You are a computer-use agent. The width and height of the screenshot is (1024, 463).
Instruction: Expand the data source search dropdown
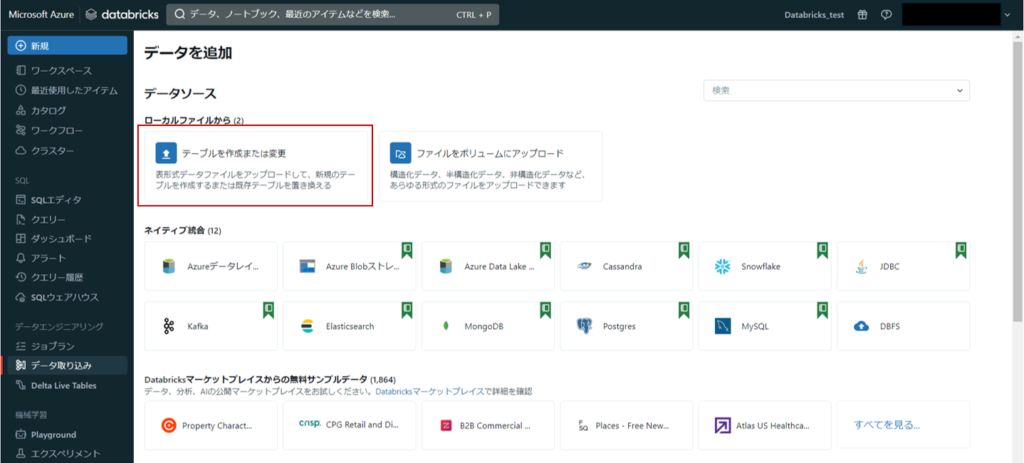pyautogui.click(x=836, y=90)
